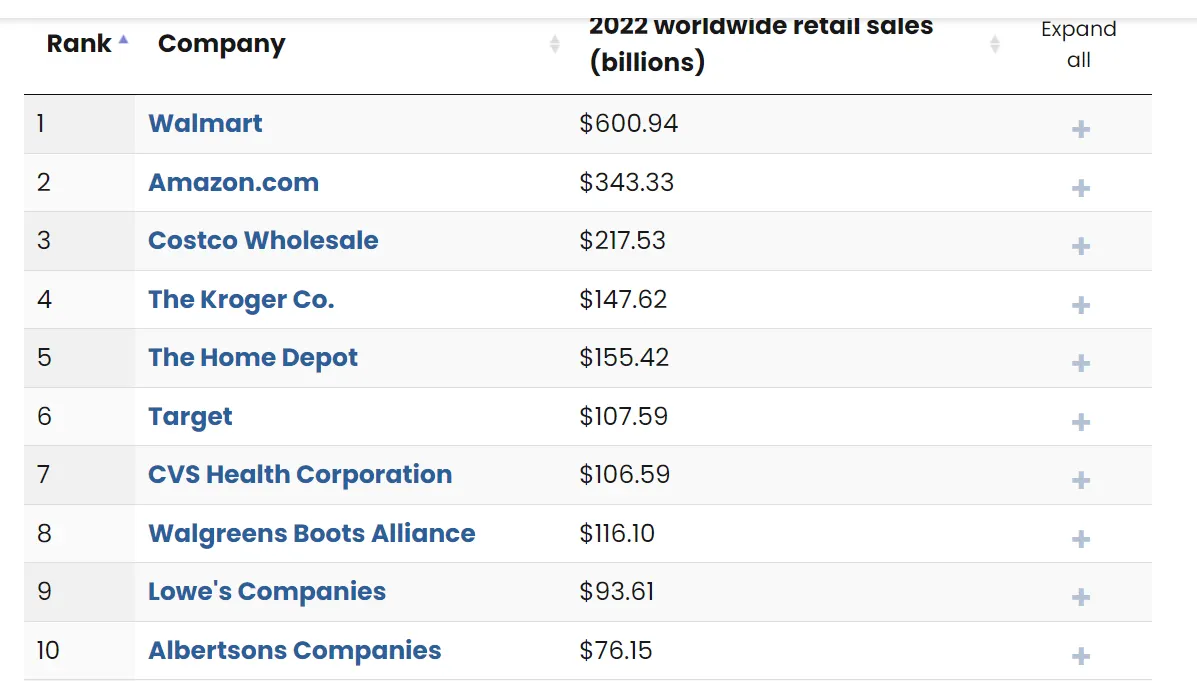Click the Company column header
The height and width of the screenshot is (681, 1197).
point(222,44)
